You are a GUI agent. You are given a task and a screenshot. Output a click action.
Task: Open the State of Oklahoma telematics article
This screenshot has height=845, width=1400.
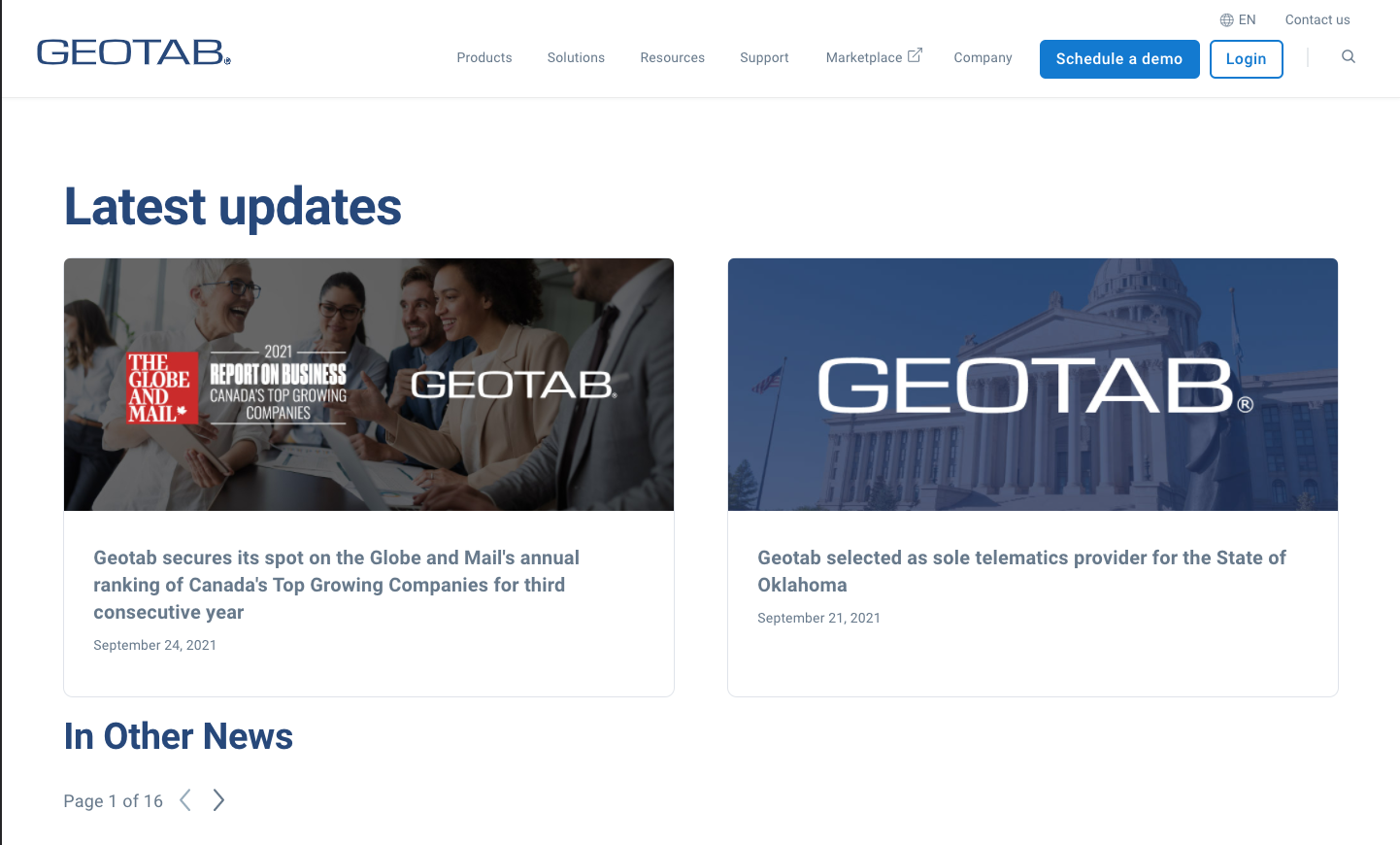[1021, 571]
